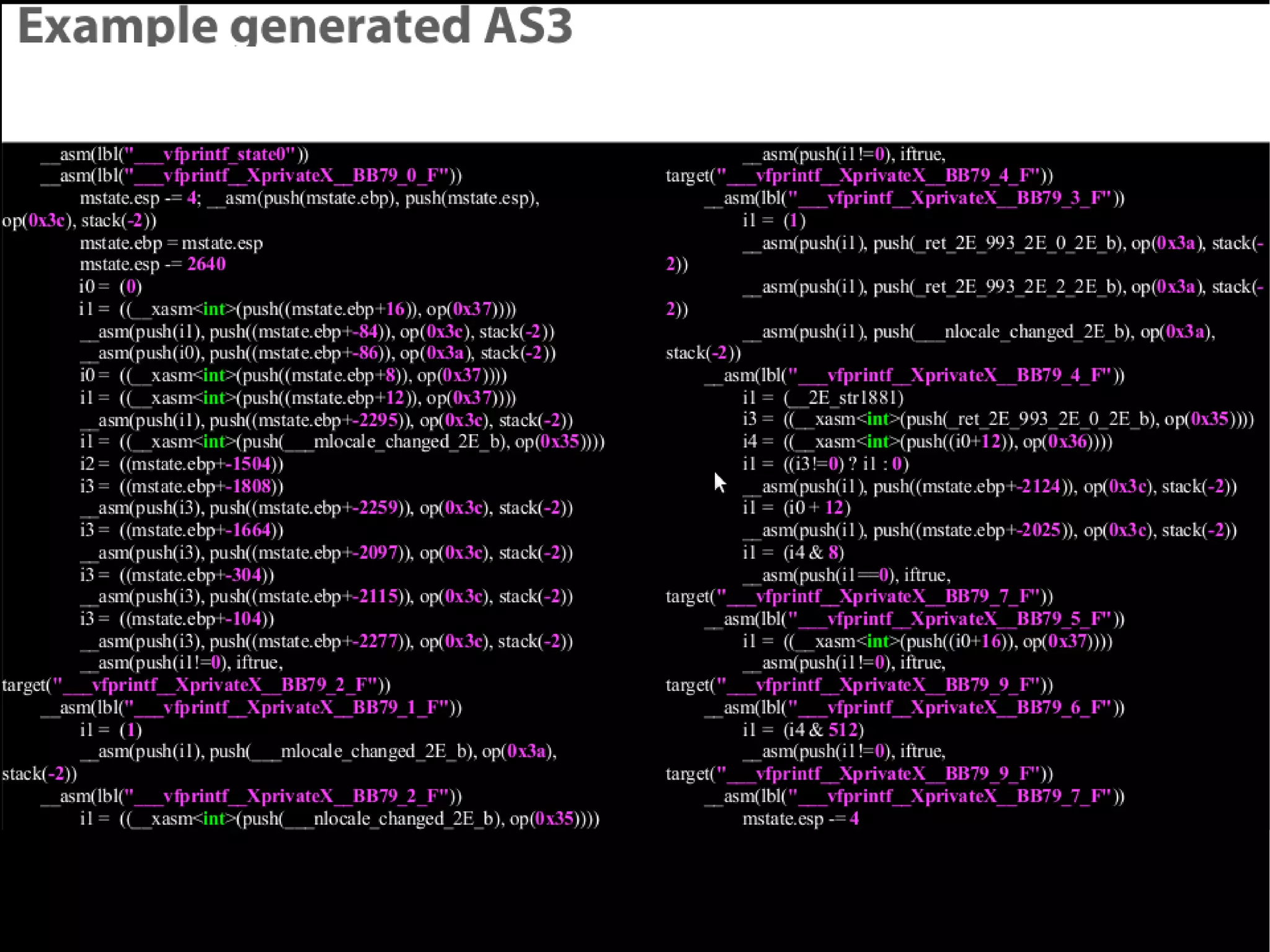
Task: Select the 'i1 = (i4 & 8)' line
Action: point(793,553)
